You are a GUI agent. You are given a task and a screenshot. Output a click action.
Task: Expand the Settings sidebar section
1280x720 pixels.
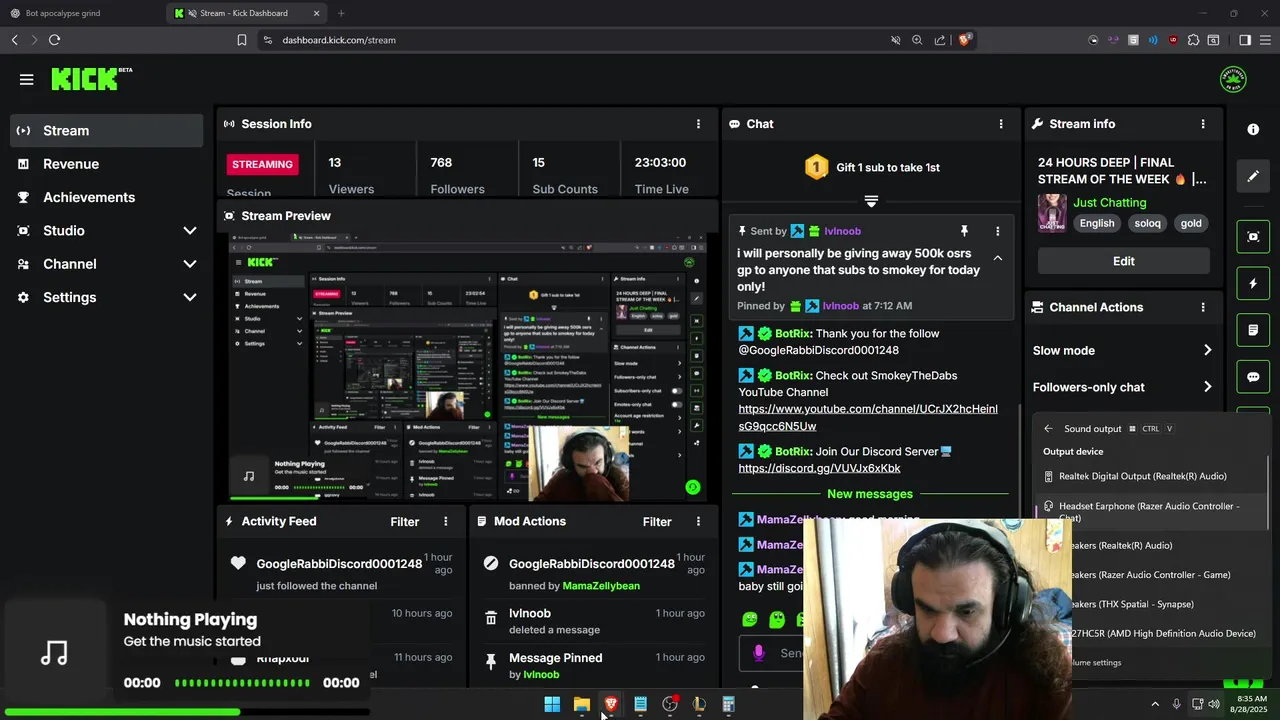(106, 297)
